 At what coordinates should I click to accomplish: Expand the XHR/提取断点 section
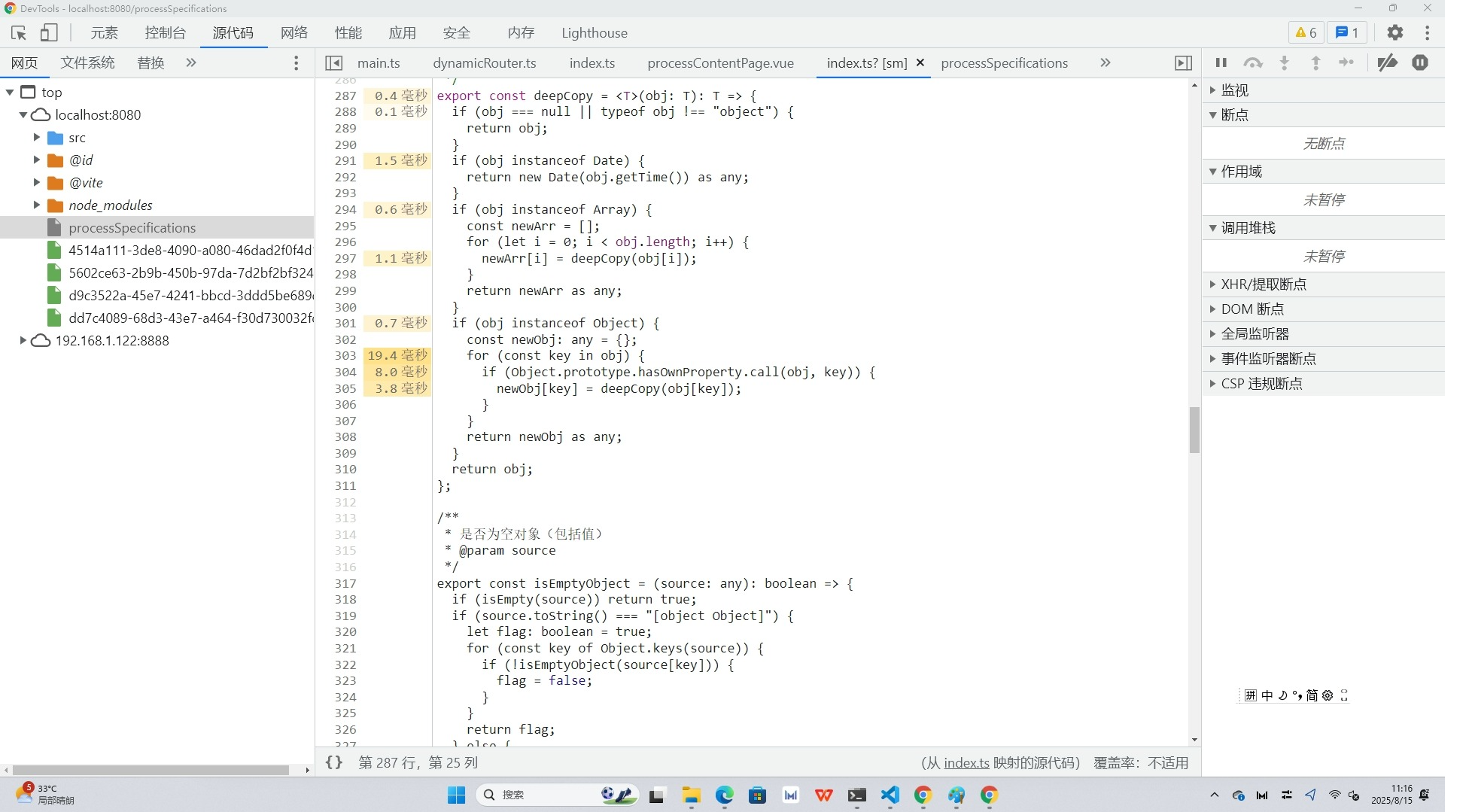(1323, 284)
